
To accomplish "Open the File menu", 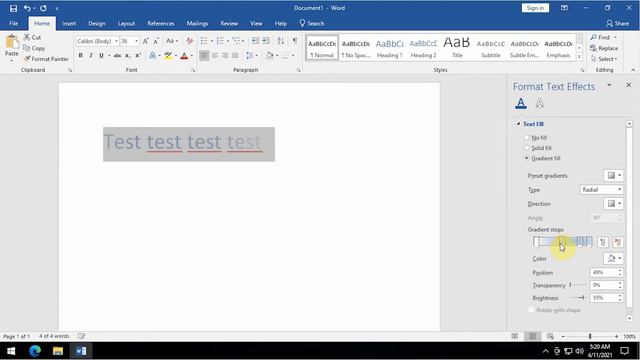I will 13,24.
